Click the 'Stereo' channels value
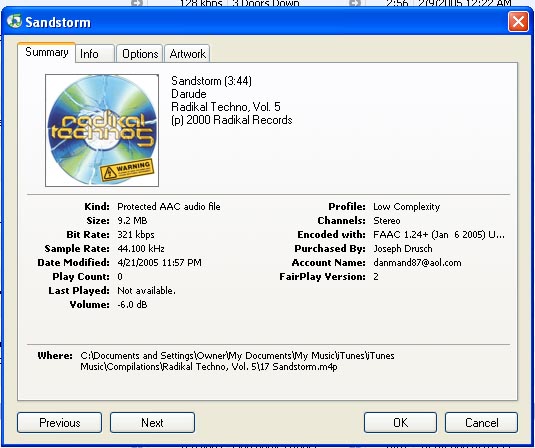 coord(387,220)
